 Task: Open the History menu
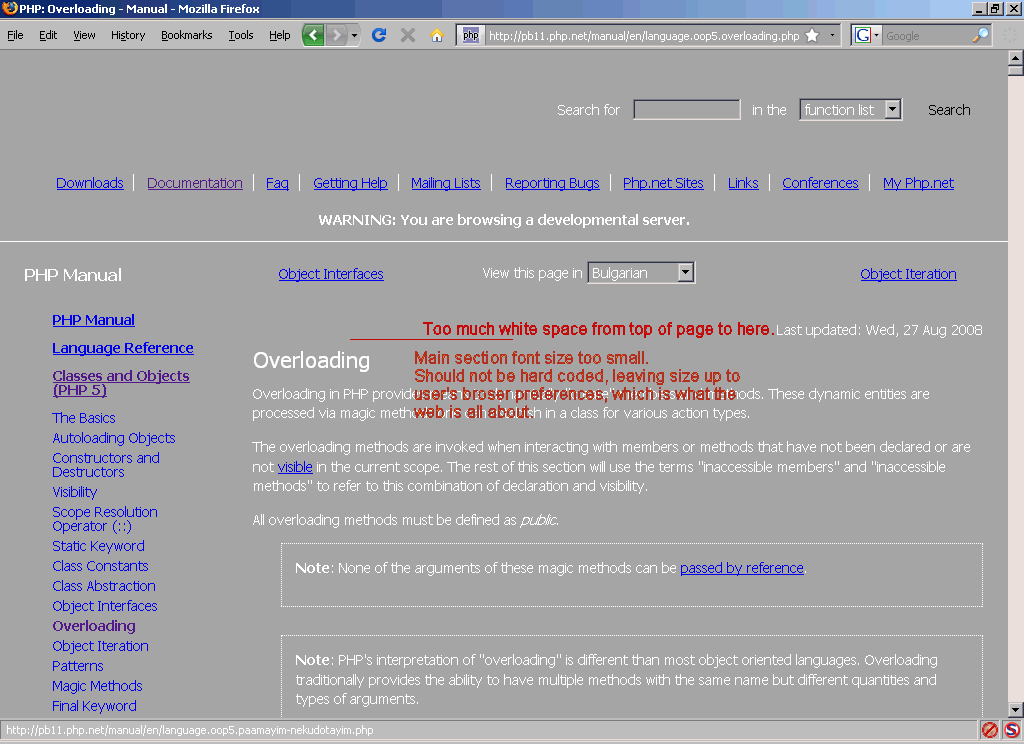[x=128, y=35]
